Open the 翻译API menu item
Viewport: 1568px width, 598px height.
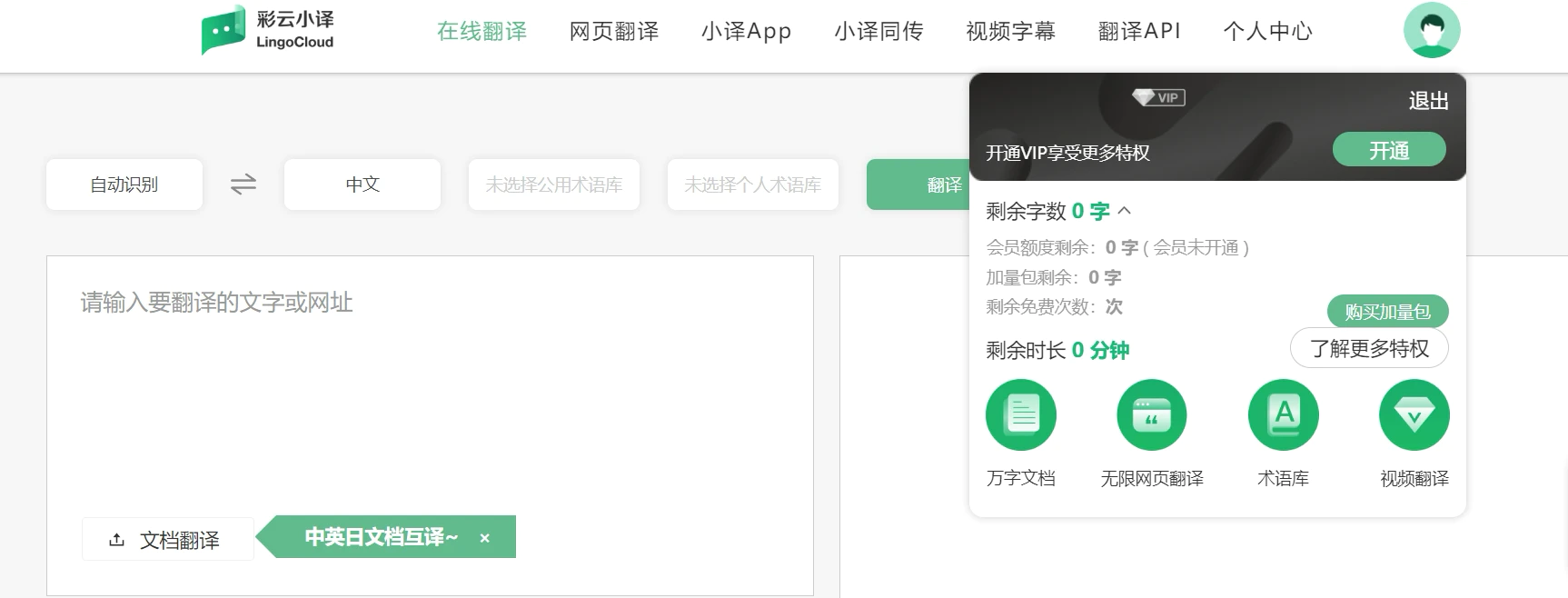(x=1139, y=32)
